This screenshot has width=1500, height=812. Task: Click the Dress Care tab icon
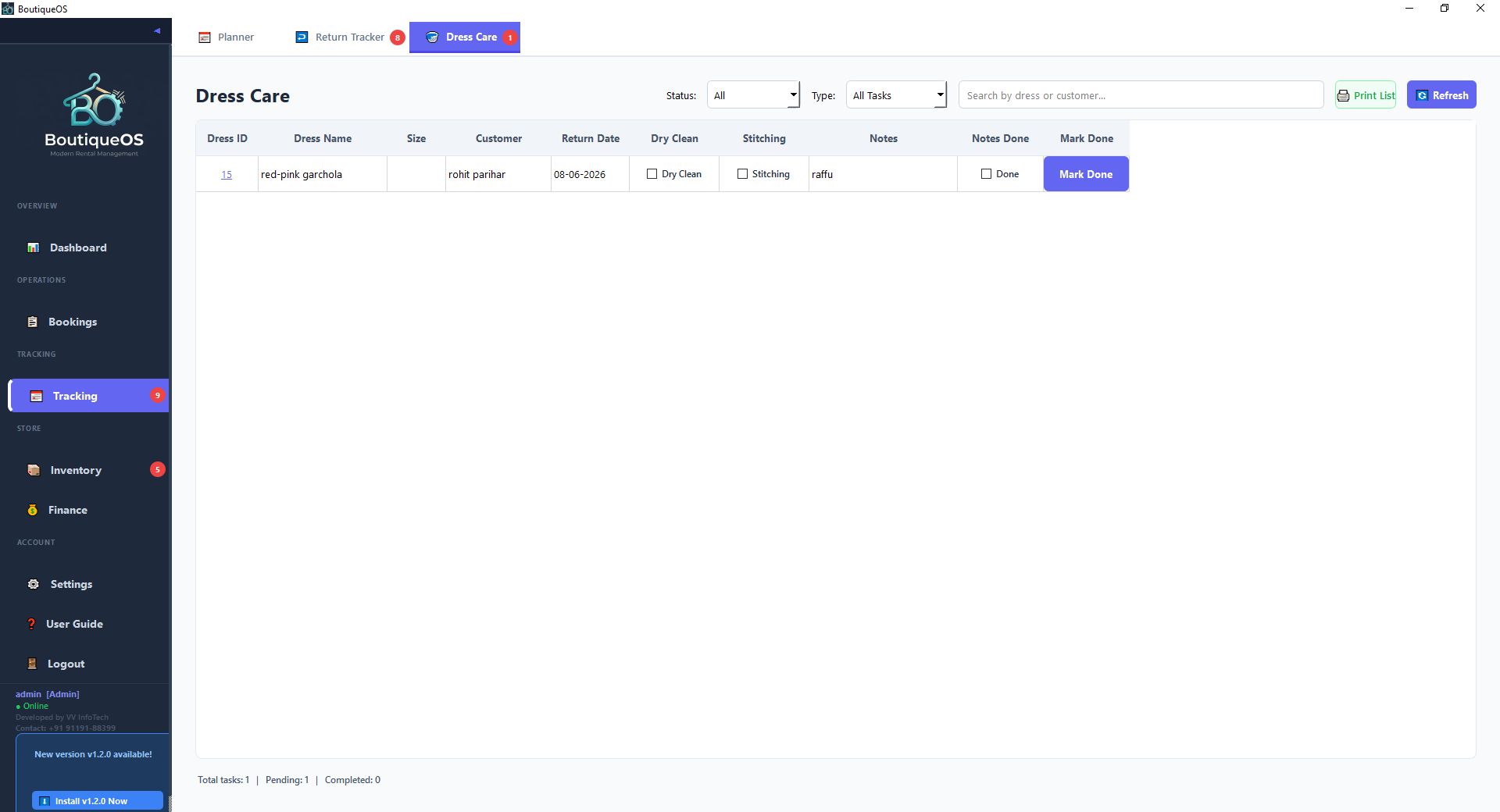coord(432,37)
